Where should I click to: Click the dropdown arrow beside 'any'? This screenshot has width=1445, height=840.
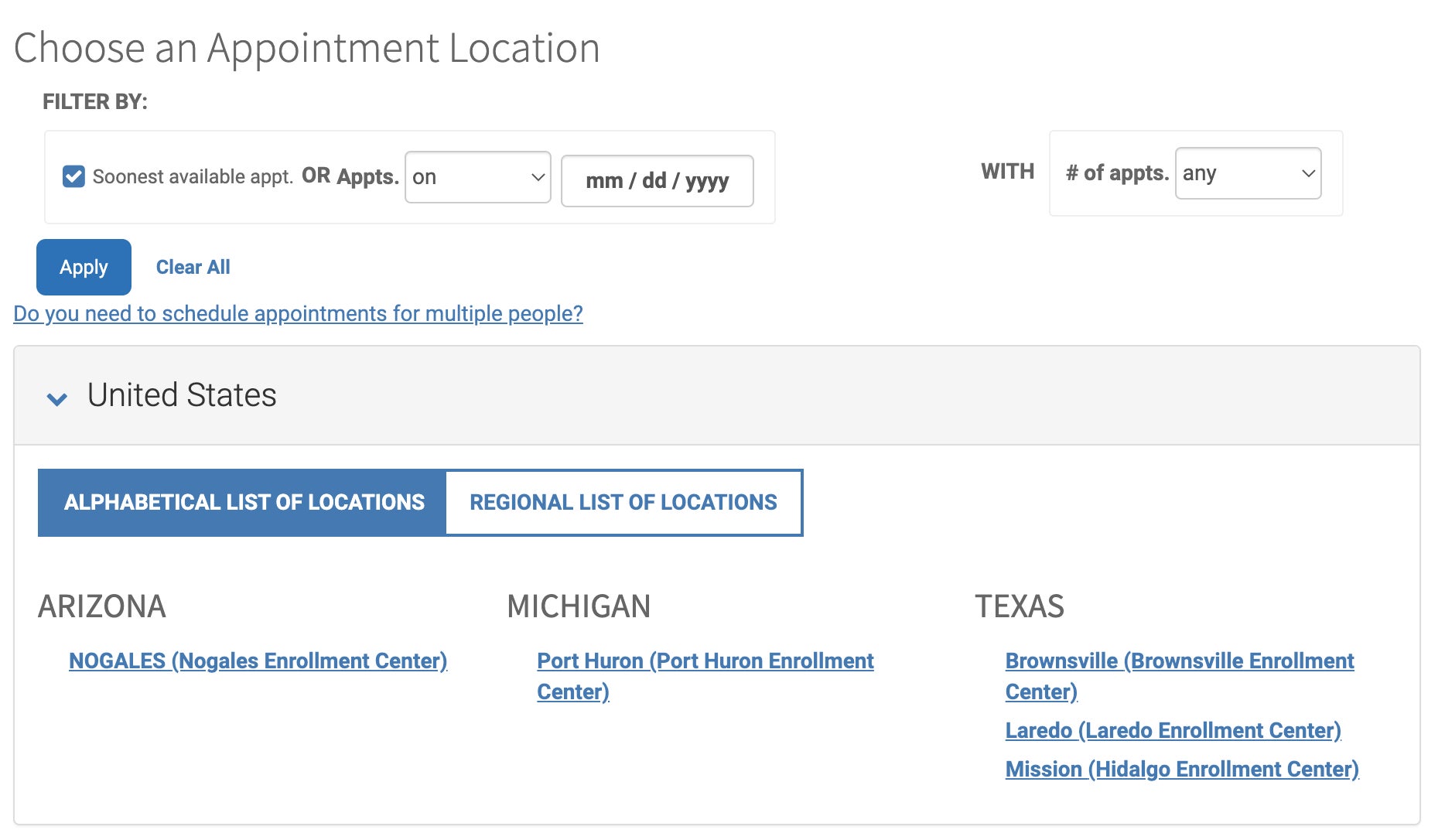[1308, 173]
